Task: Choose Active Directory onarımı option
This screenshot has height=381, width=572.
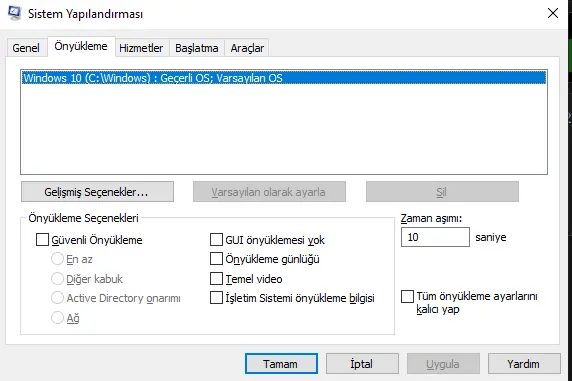Action: click(x=57, y=298)
